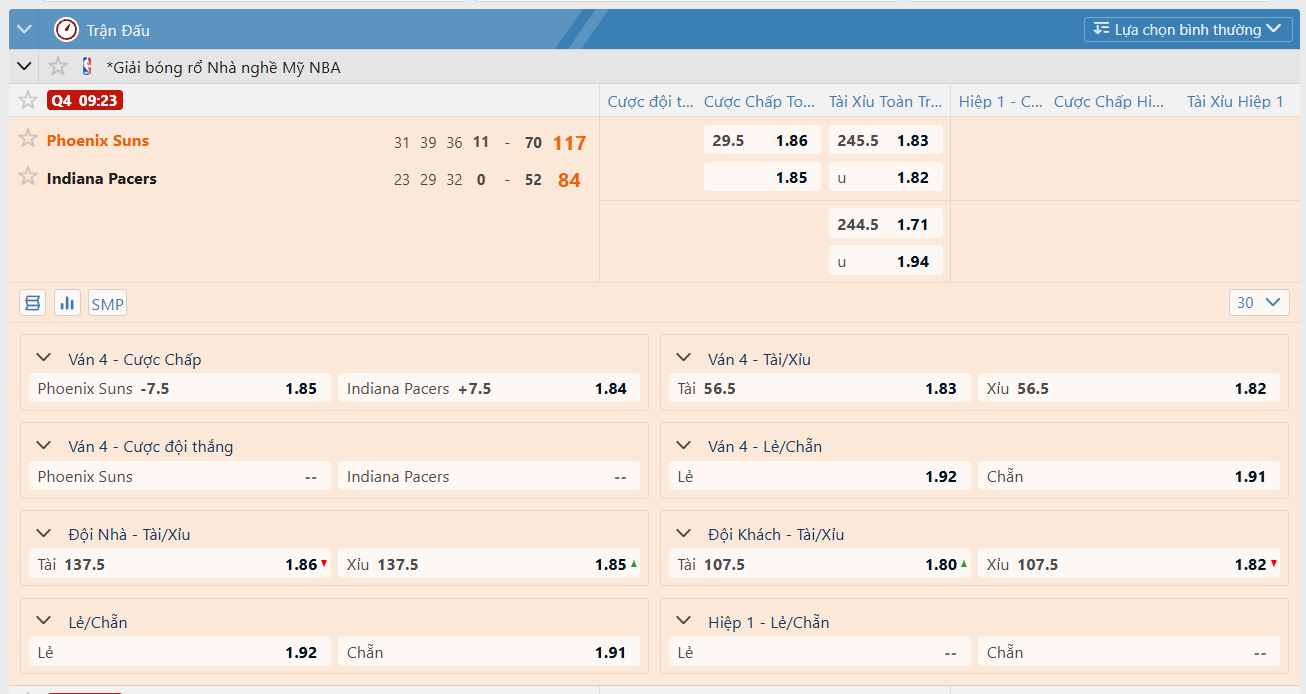Collapse the Đội Nhà - Tài/Xỉu section
The height and width of the screenshot is (694, 1306).
(44, 533)
